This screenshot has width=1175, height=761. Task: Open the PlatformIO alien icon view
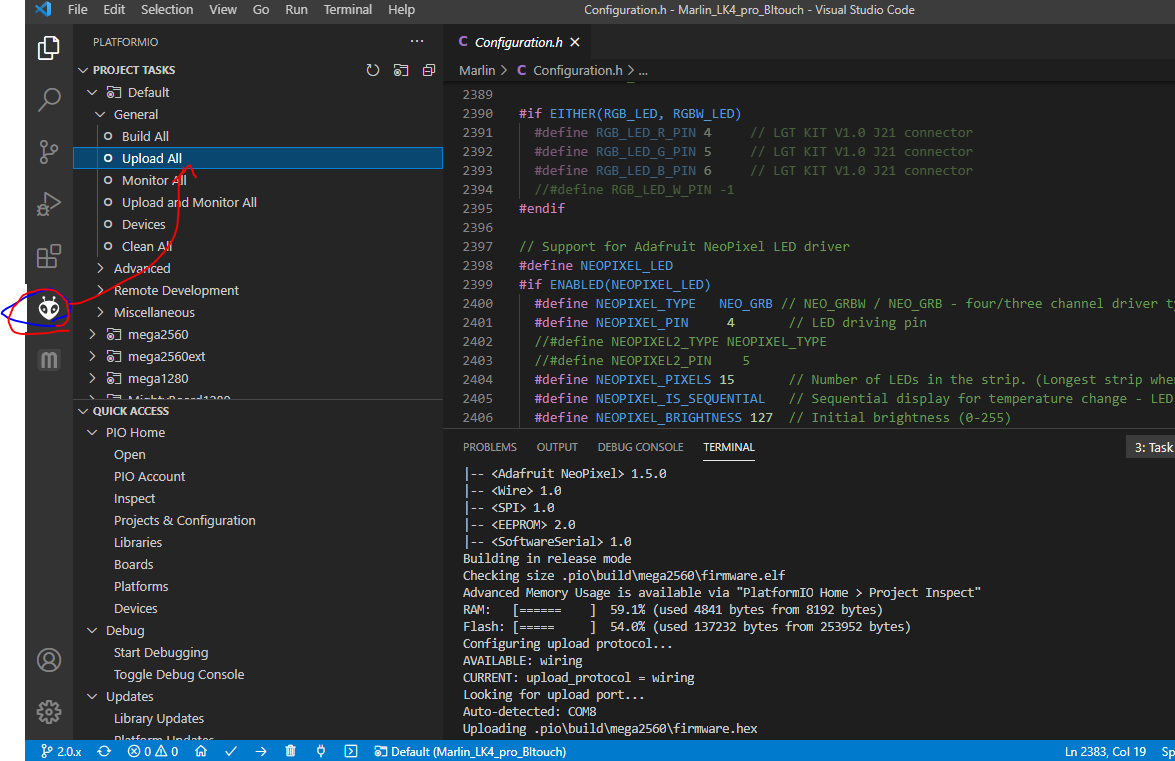(x=49, y=308)
